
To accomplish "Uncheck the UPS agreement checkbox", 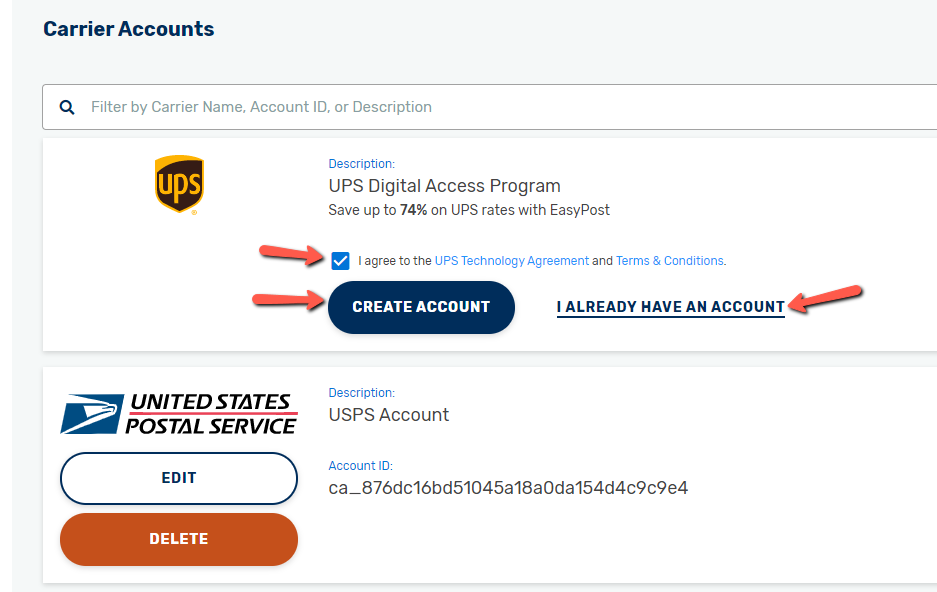I will (340, 261).
